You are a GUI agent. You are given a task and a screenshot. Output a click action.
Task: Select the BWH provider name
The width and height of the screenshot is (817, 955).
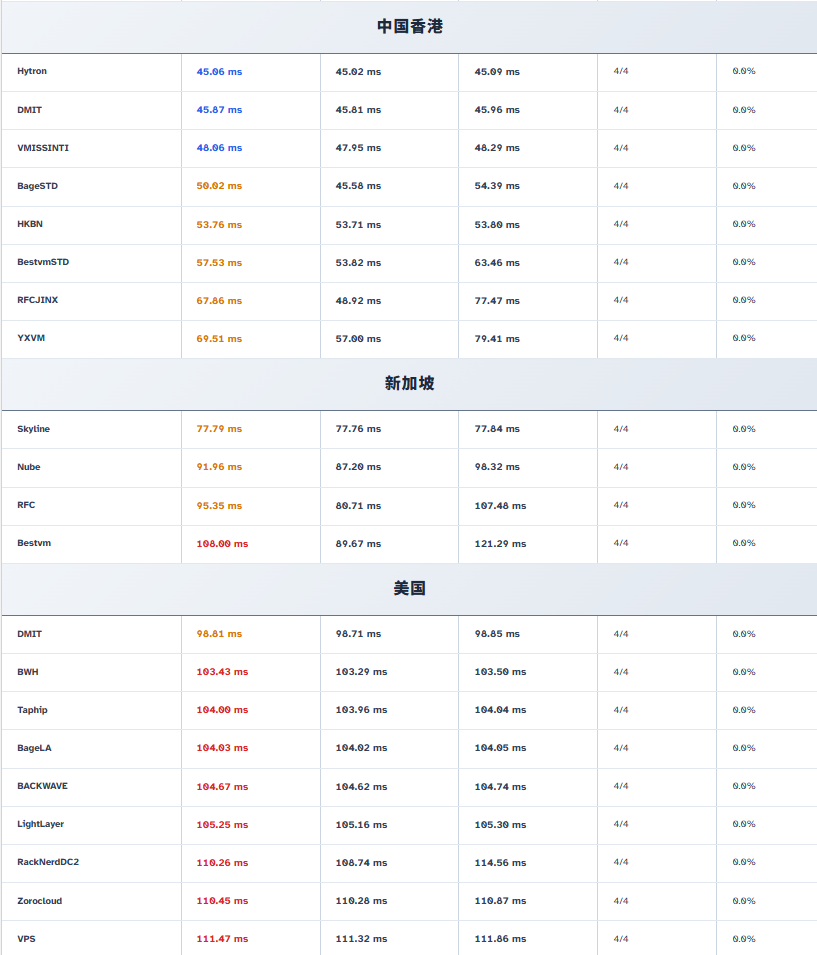[28, 672]
